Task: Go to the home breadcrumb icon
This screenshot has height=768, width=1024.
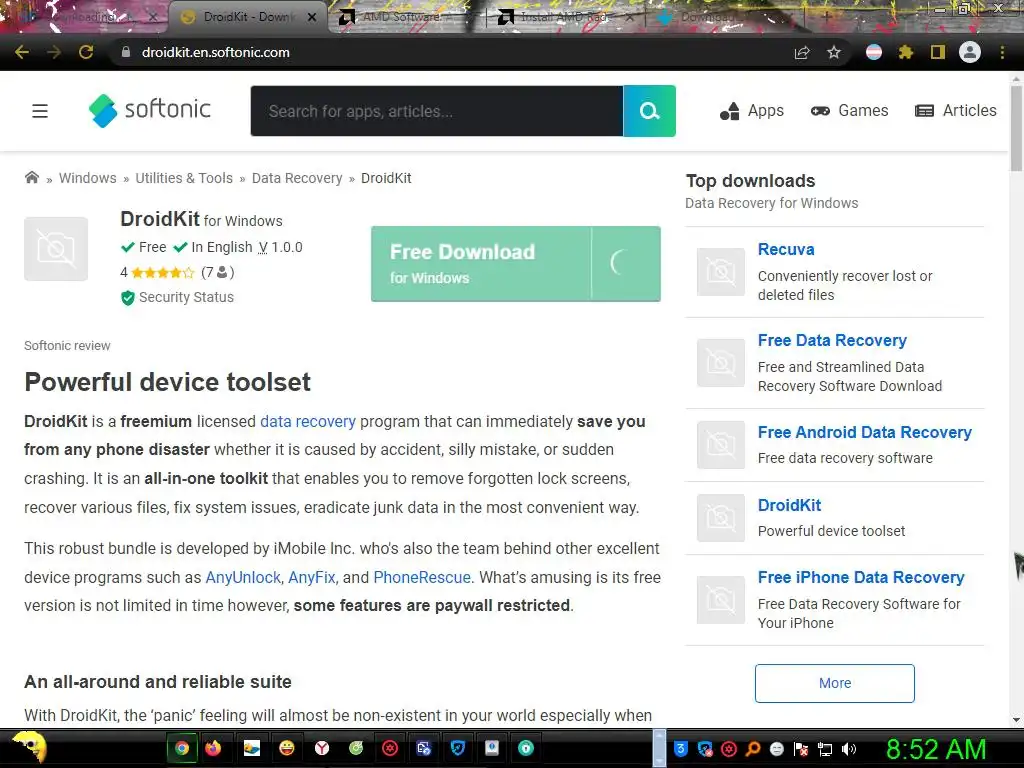Action: click(31, 178)
